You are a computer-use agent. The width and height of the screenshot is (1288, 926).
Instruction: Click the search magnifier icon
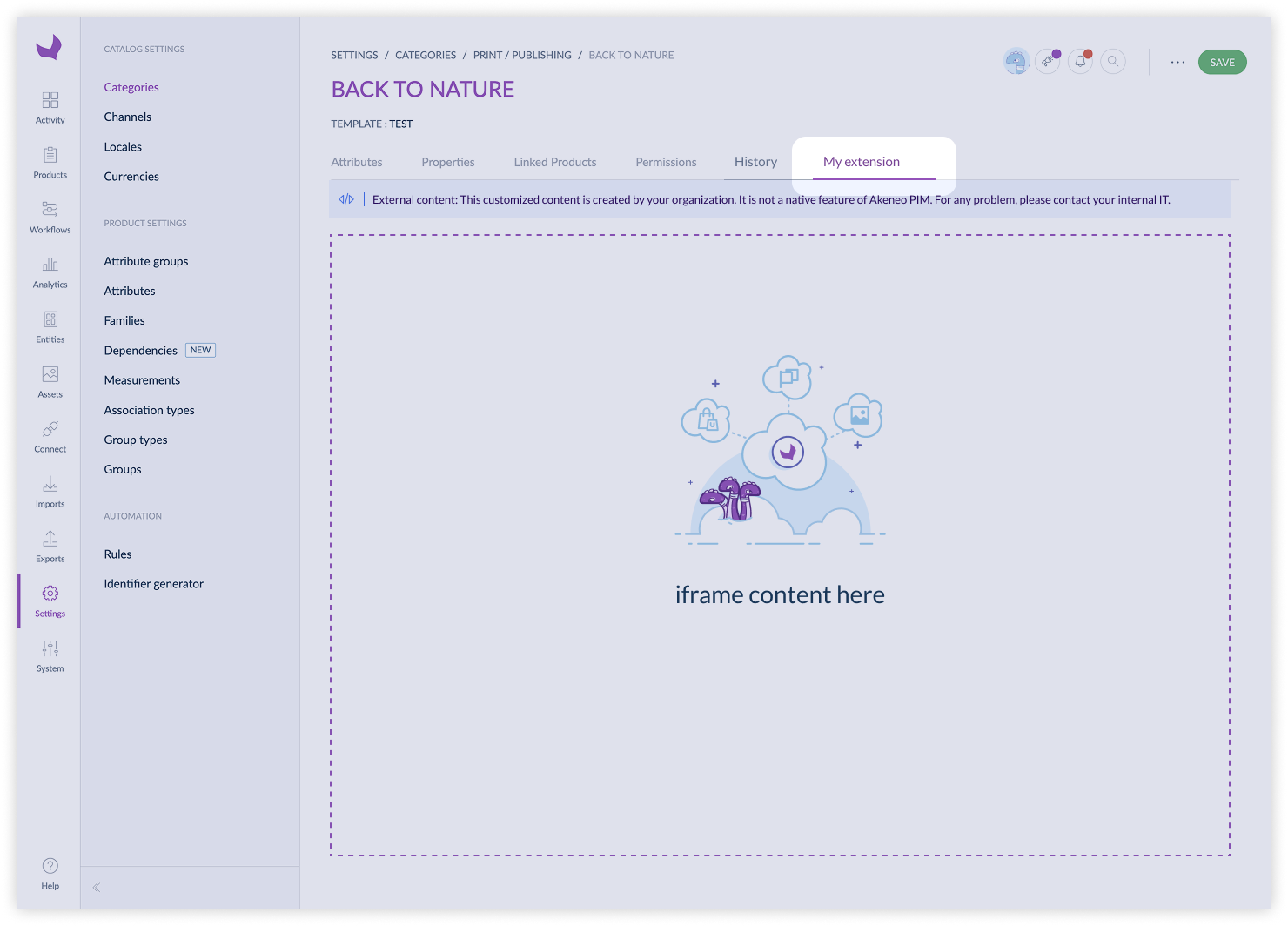tap(1112, 62)
